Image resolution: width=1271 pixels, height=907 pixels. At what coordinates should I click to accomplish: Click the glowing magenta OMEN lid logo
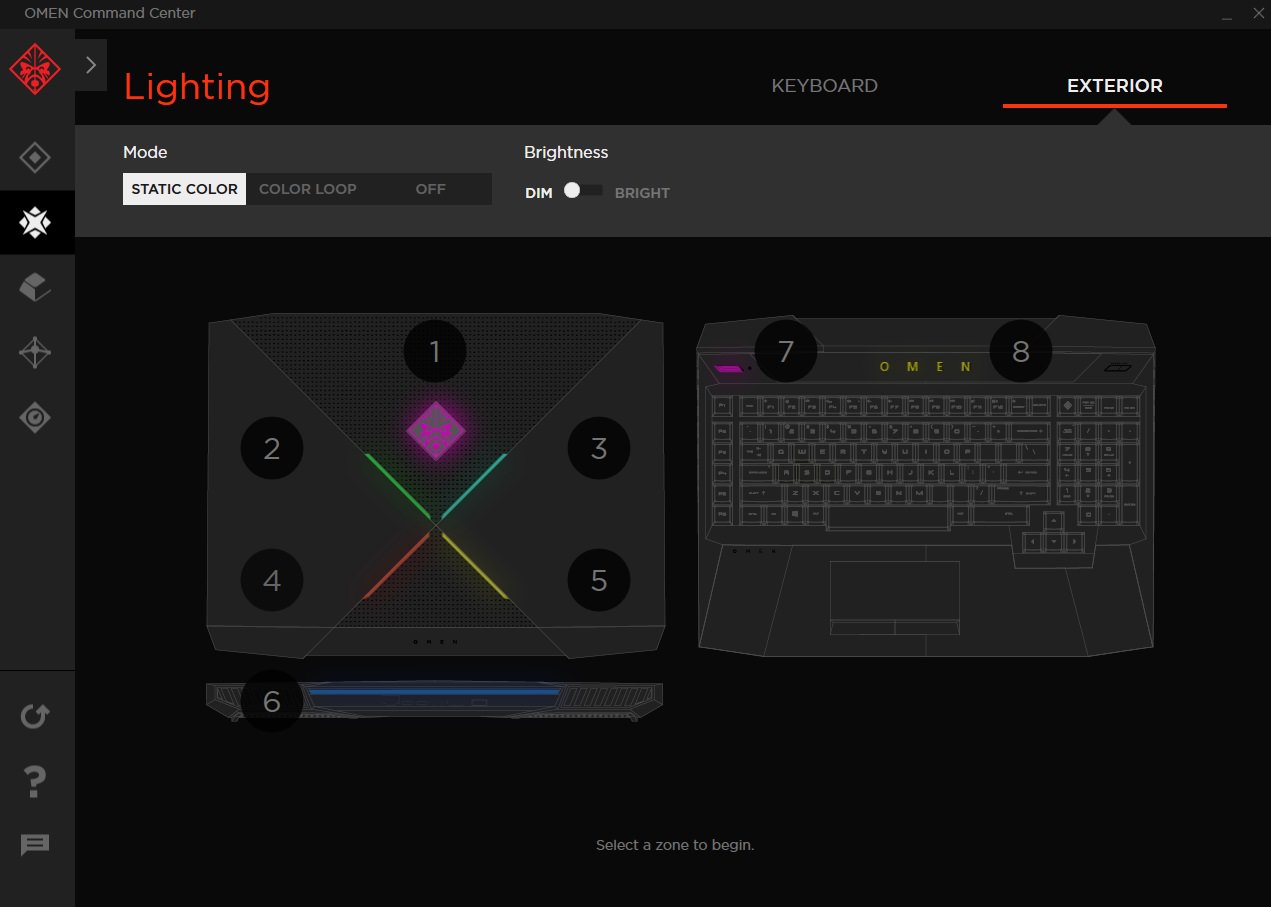435,431
